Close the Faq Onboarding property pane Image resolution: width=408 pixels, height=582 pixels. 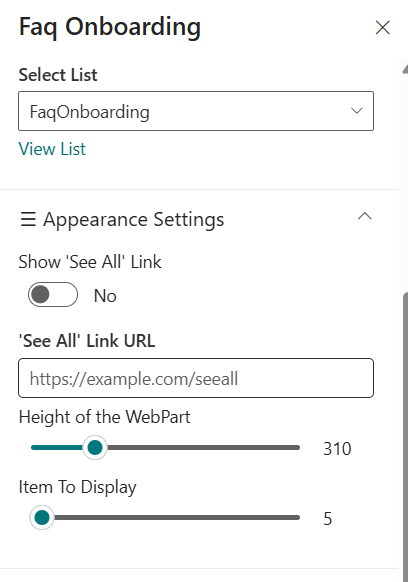[382, 27]
